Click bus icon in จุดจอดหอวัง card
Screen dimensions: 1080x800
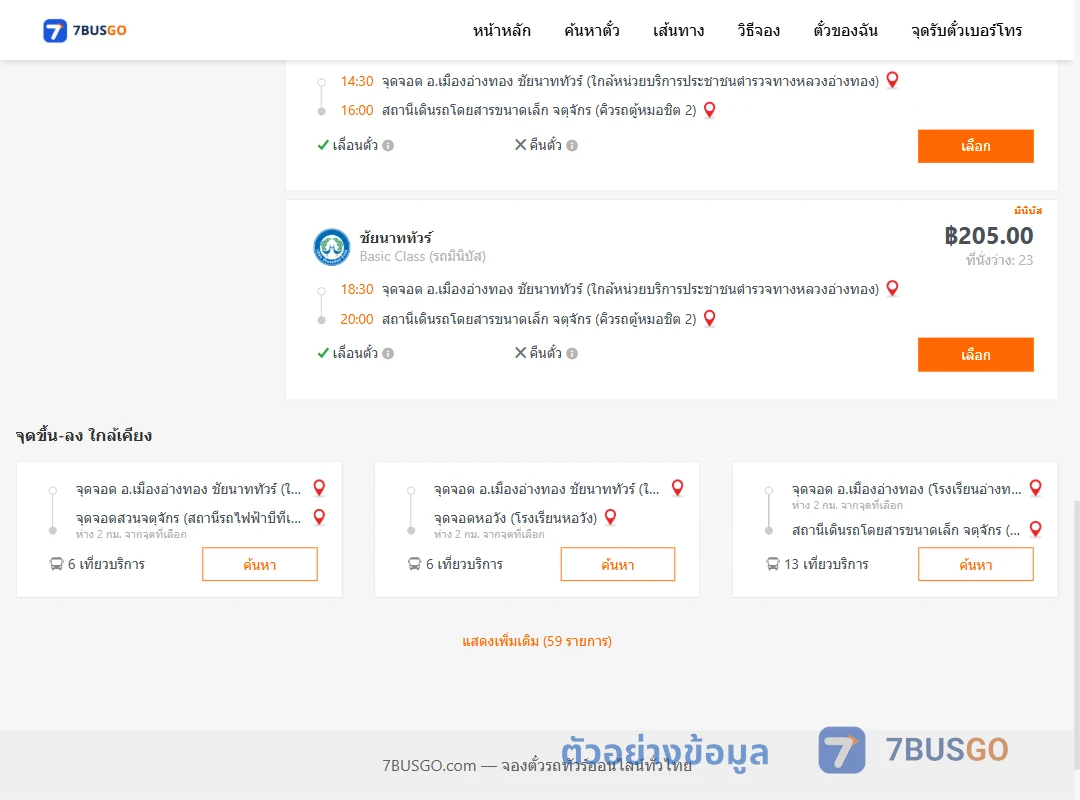click(x=415, y=564)
